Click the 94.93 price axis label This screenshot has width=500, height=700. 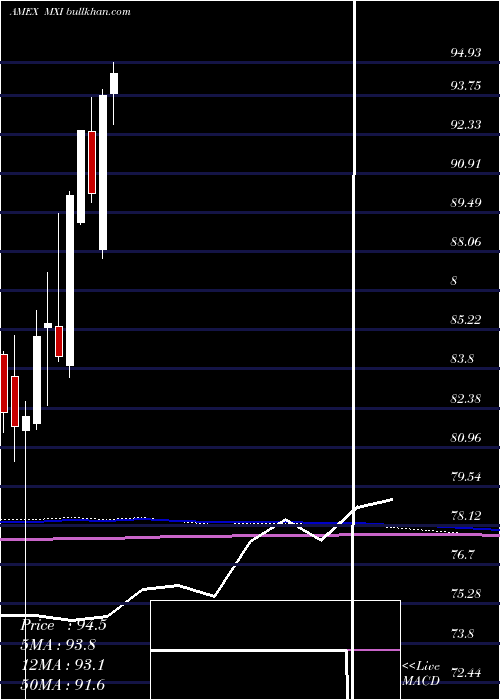pos(466,53)
